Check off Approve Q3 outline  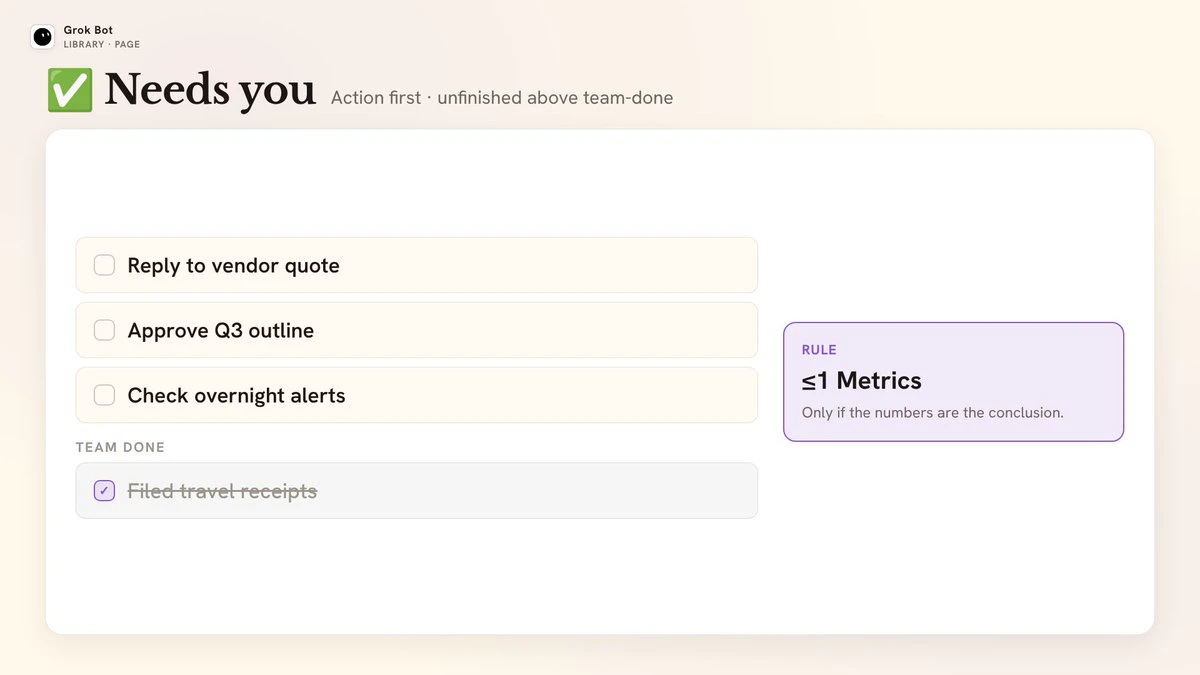tap(104, 330)
